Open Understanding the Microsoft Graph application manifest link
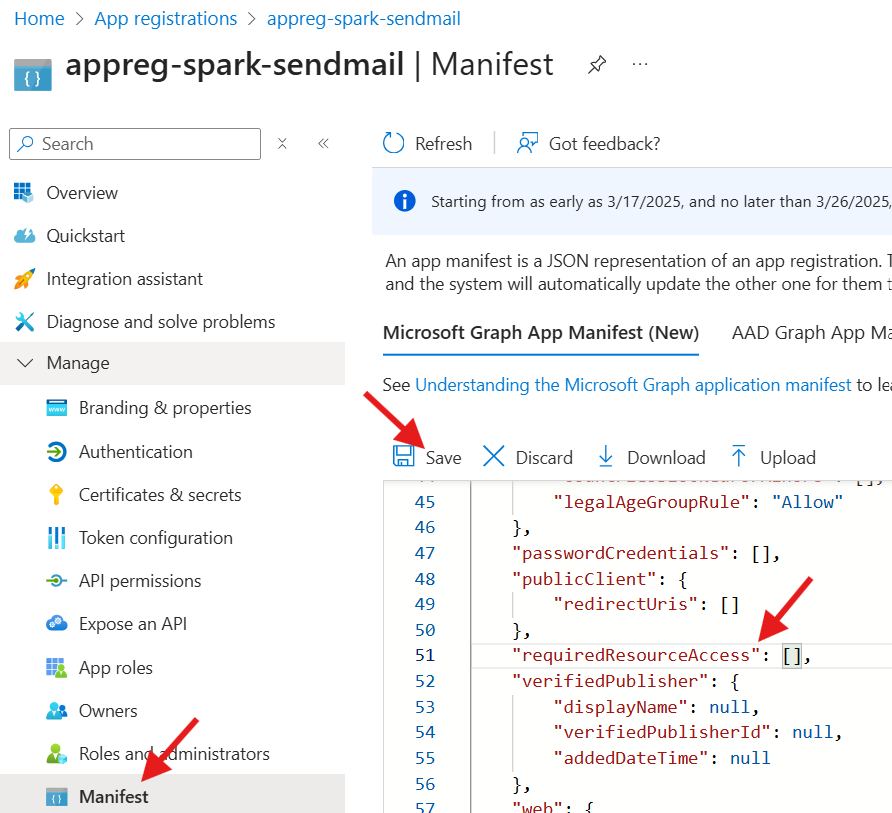The image size is (892, 813). pos(633,385)
